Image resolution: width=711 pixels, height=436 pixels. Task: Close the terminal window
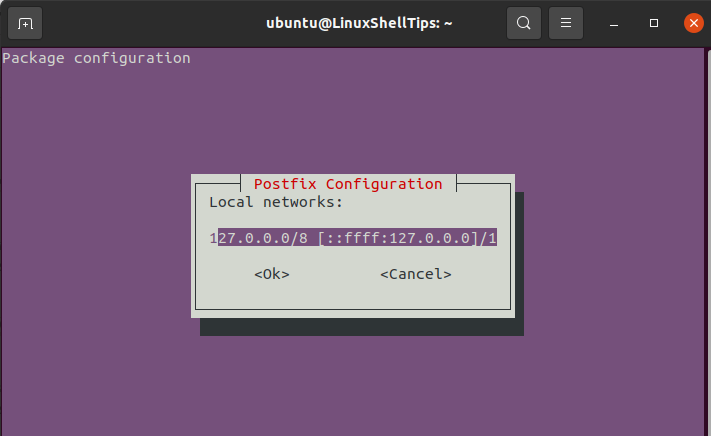(x=694, y=23)
